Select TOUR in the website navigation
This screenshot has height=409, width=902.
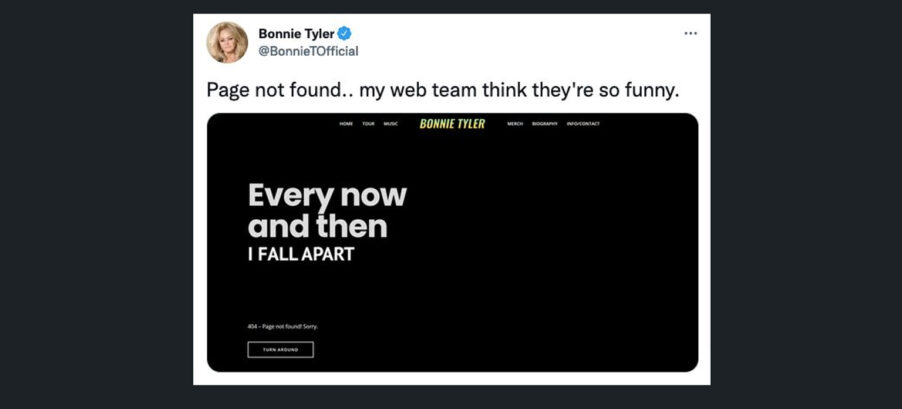[368, 124]
